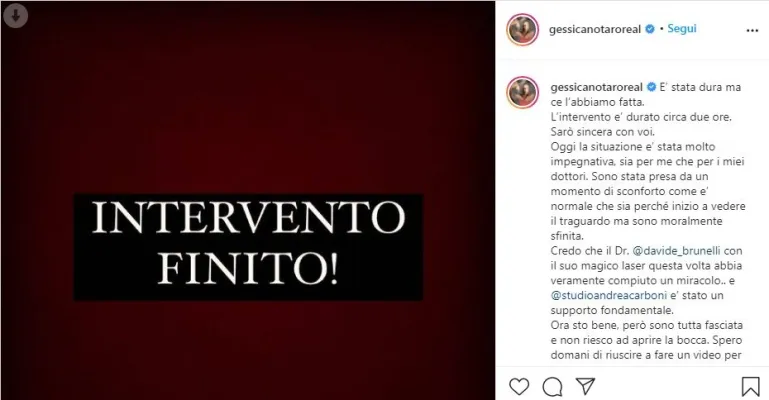Follow the account via Segui
769x400 pixels.
[x=682, y=28]
